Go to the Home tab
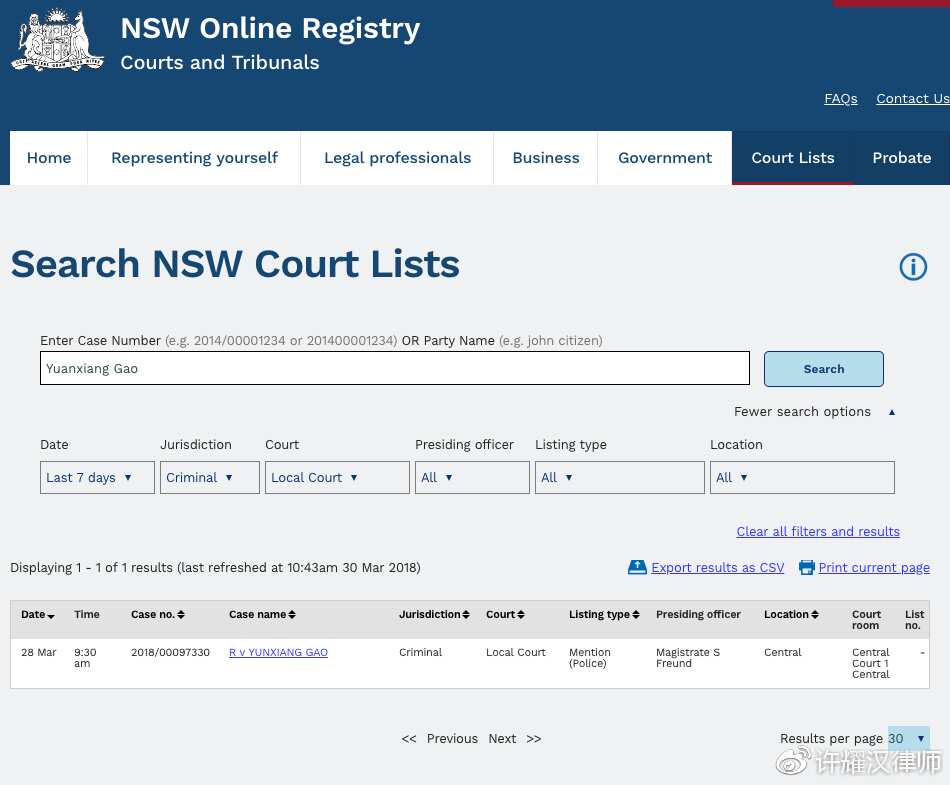The height and width of the screenshot is (785, 950). (x=48, y=157)
